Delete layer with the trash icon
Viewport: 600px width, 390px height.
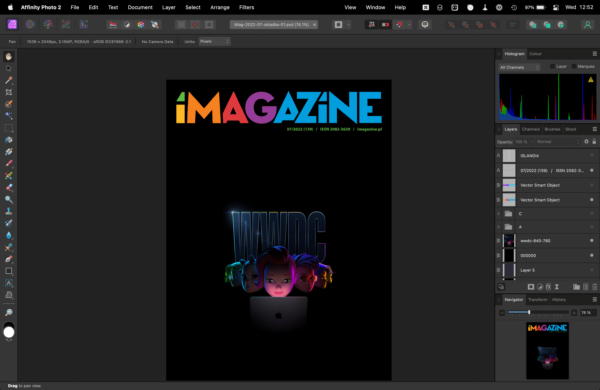pyautogui.click(x=595, y=287)
